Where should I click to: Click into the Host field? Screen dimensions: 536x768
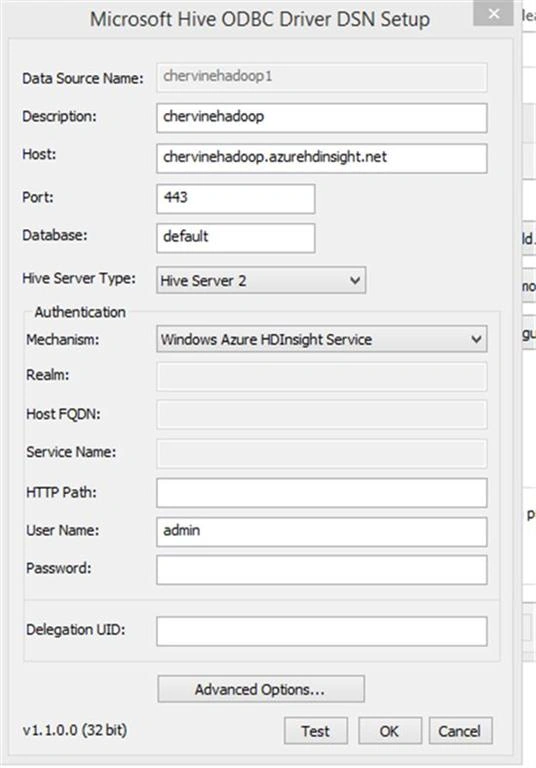pos(321,158)
